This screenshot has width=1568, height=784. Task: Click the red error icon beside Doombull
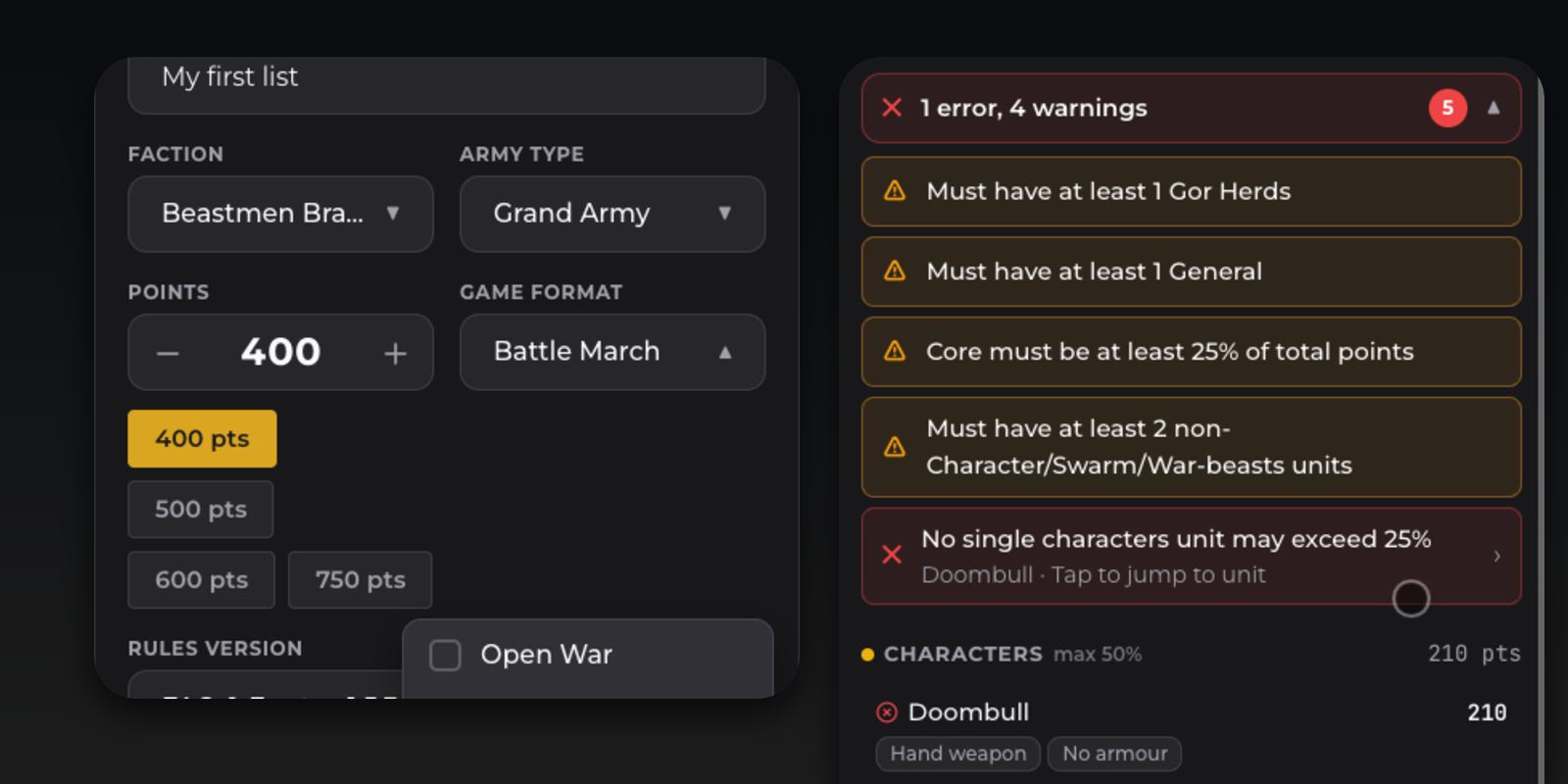tap(887, 712)
